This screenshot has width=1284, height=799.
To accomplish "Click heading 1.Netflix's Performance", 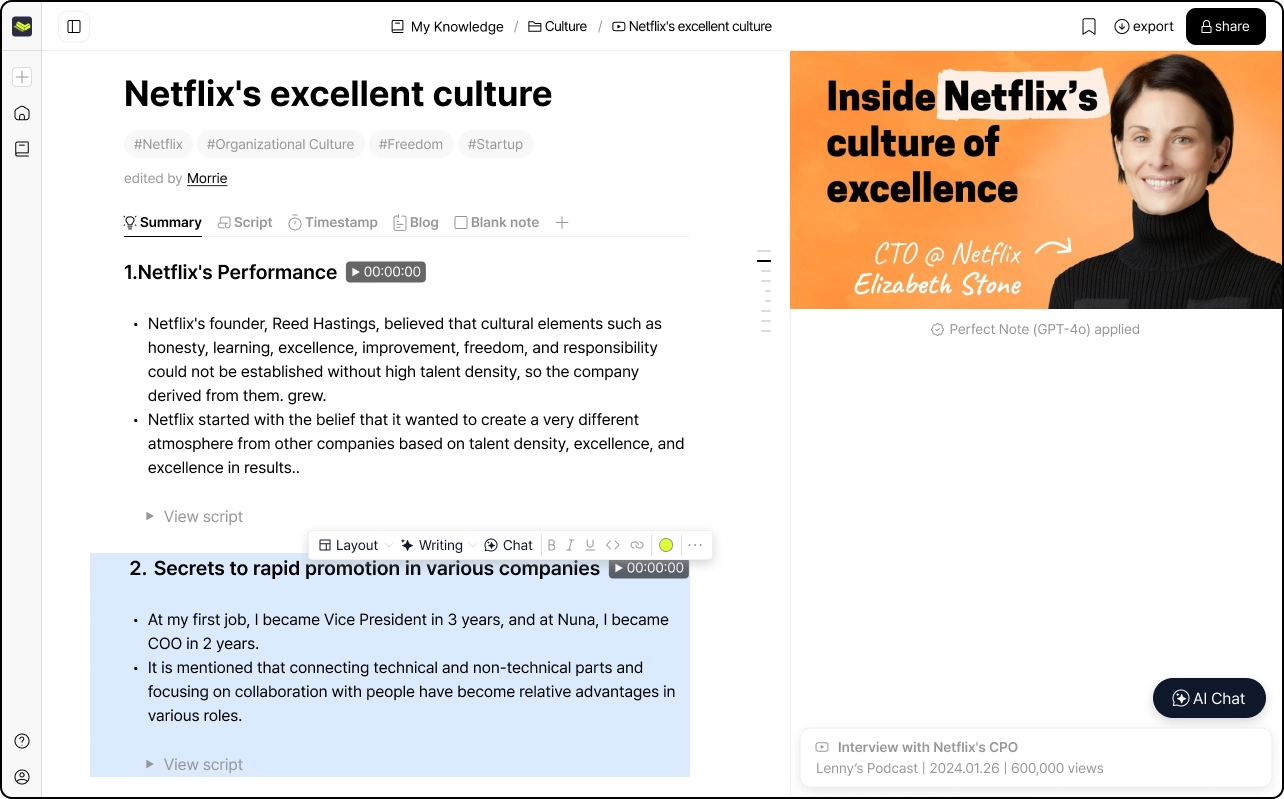I will [230, 272].
